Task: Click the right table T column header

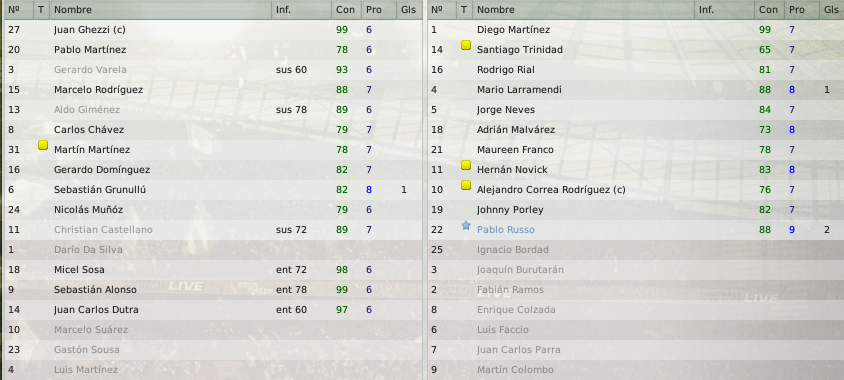Action: click(x=464, y=10)
